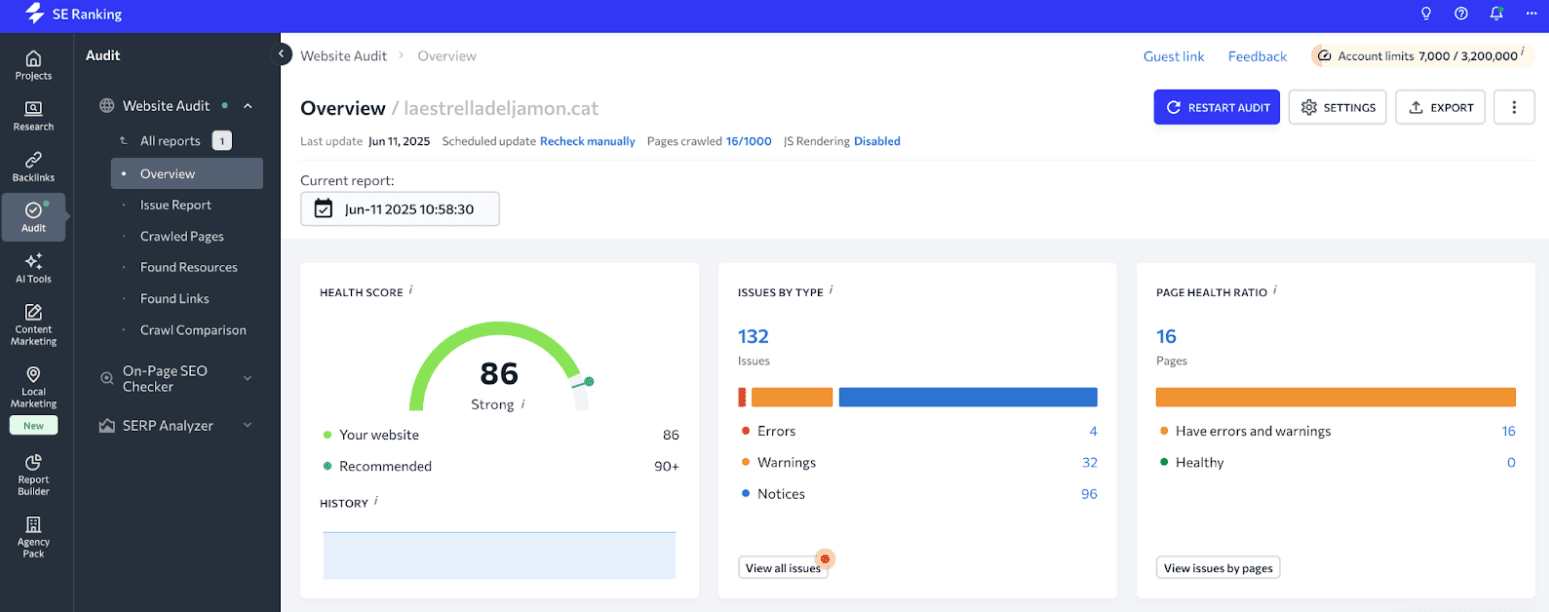Image resolution: width=1549 pixels, height=612 pixels.
Task: Open the help question mark icon
Action: [1461, 14]
